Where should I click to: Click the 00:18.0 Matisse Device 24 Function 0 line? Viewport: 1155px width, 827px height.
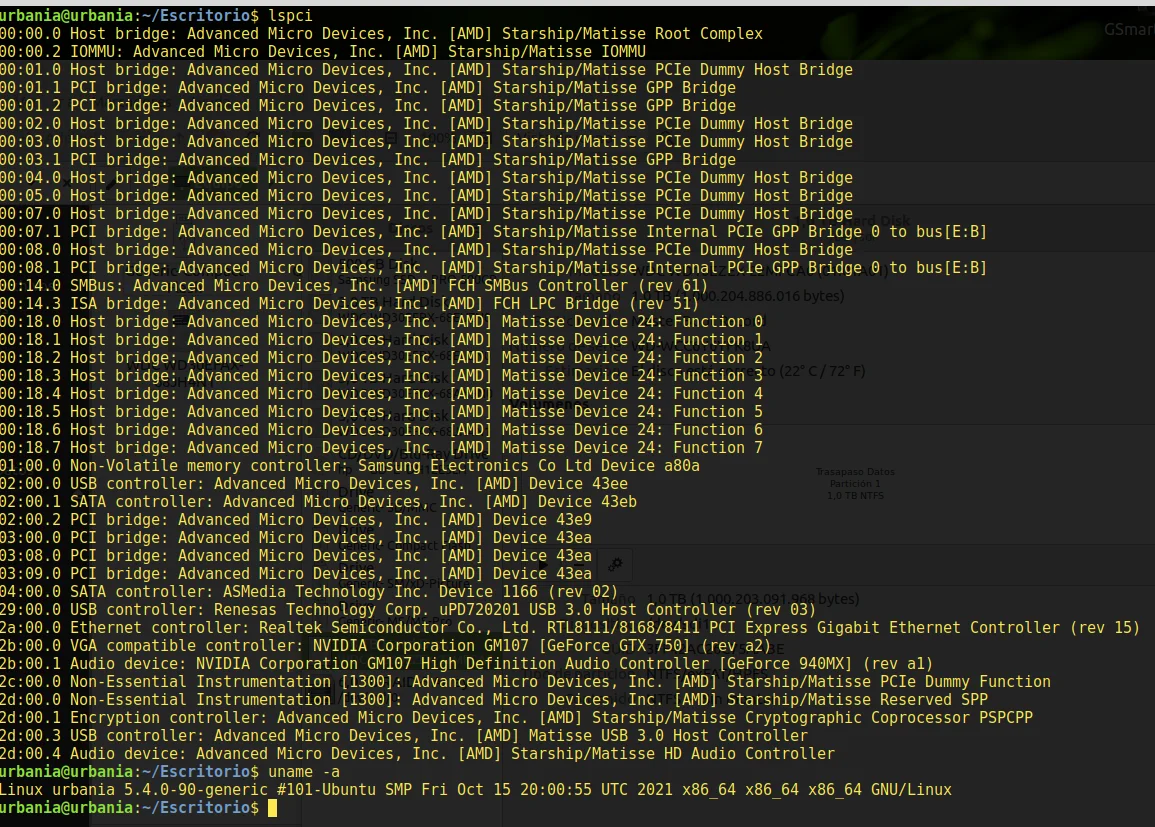point(382,323)
